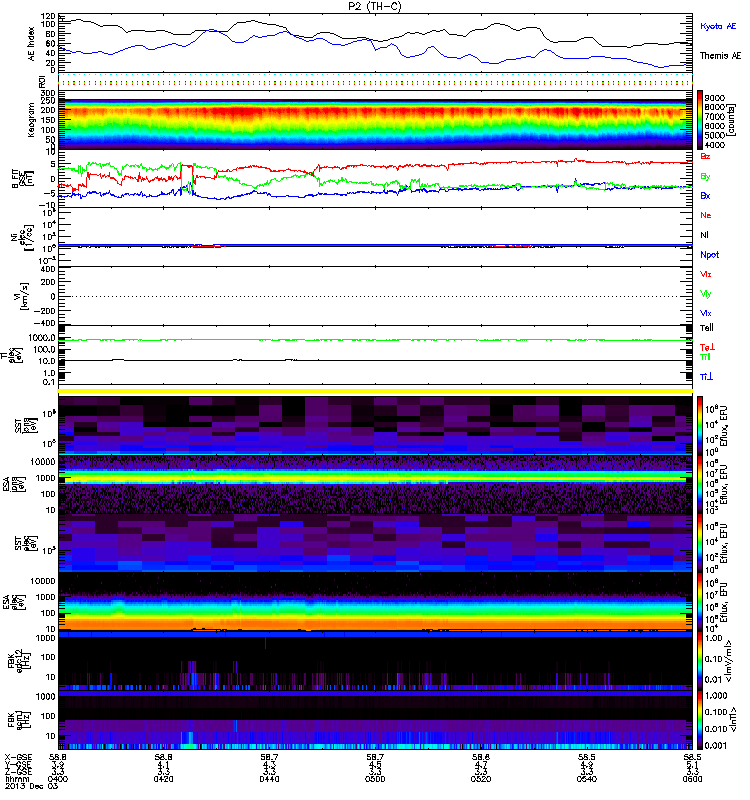Click the SST ion spectrogram panel
Screen dimensions: 750x800
tap(375, 425)
